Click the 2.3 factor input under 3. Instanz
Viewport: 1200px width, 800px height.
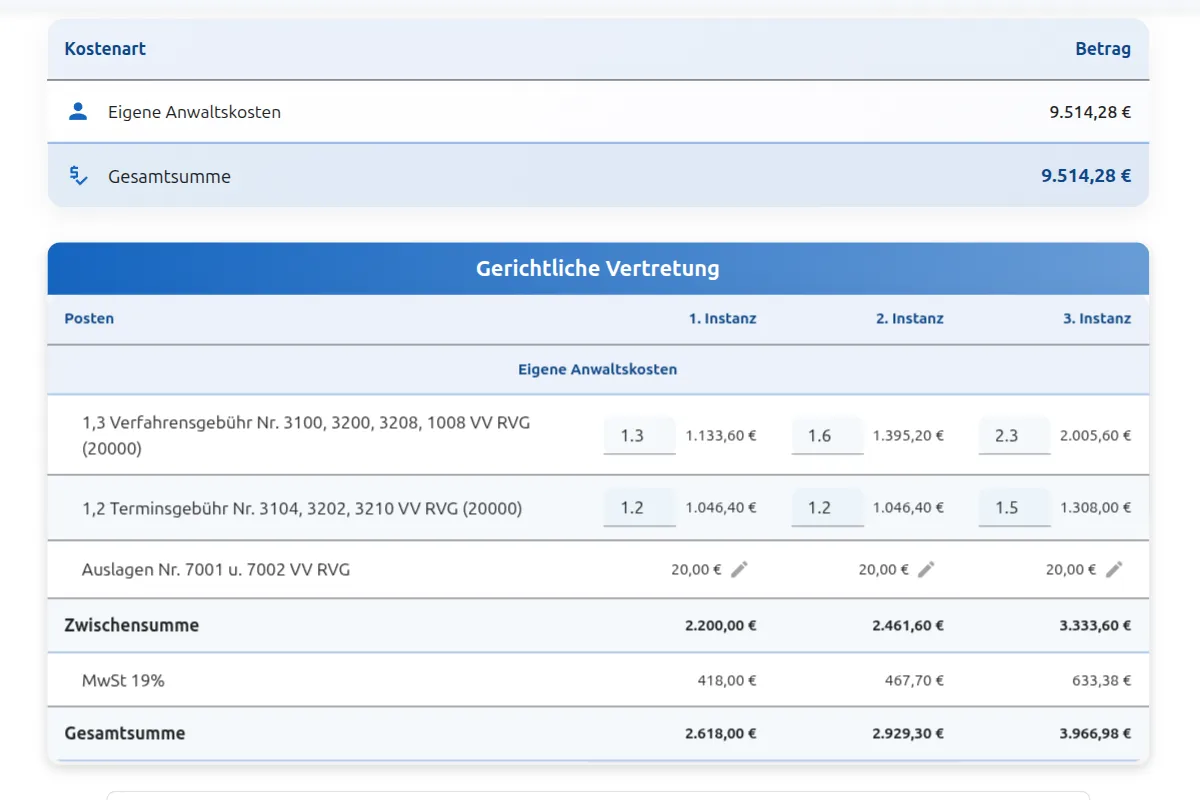(x=1014, y=435)
